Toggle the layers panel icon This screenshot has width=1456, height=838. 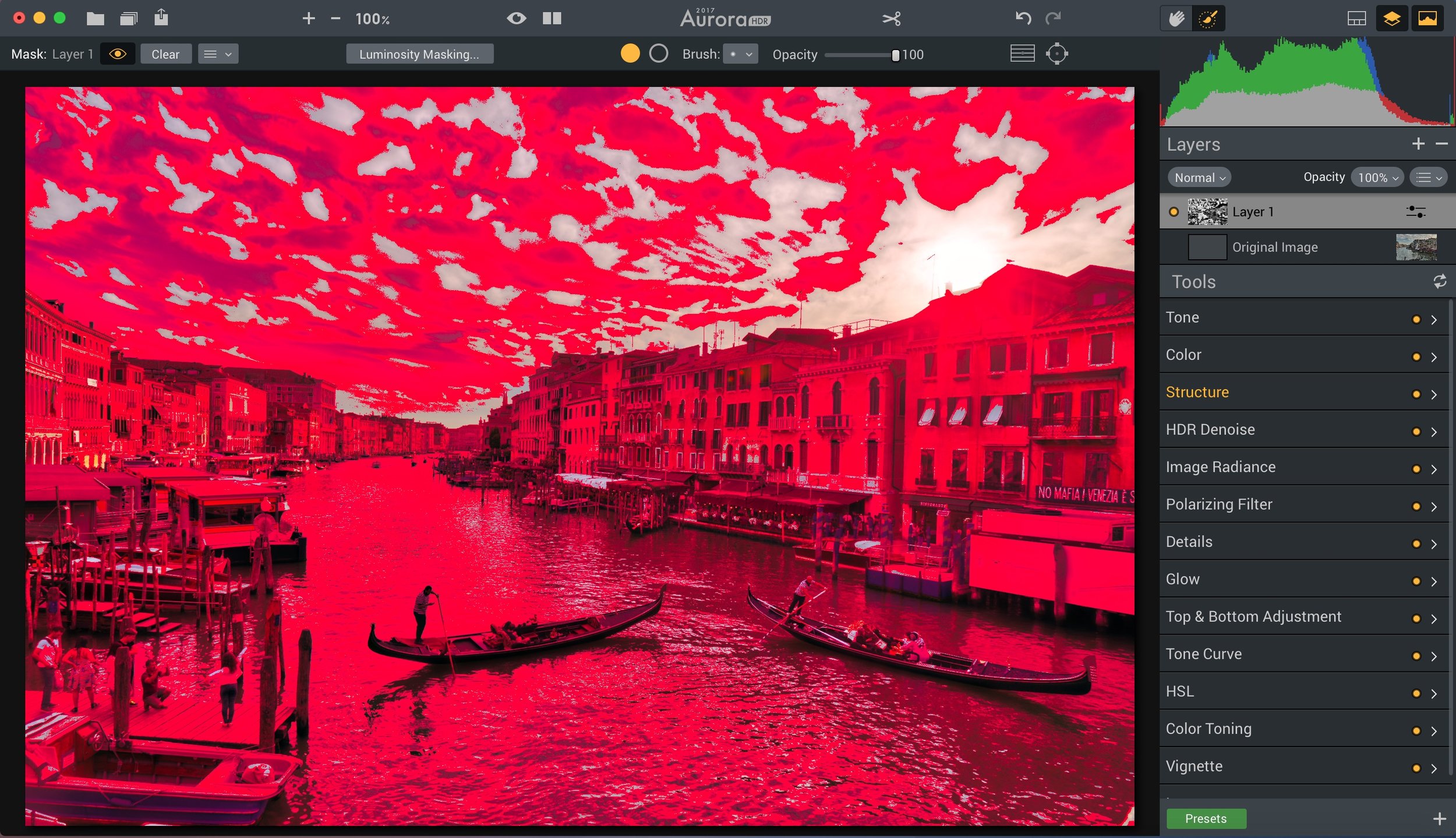pyautogui.click(x=1391, y=19)
